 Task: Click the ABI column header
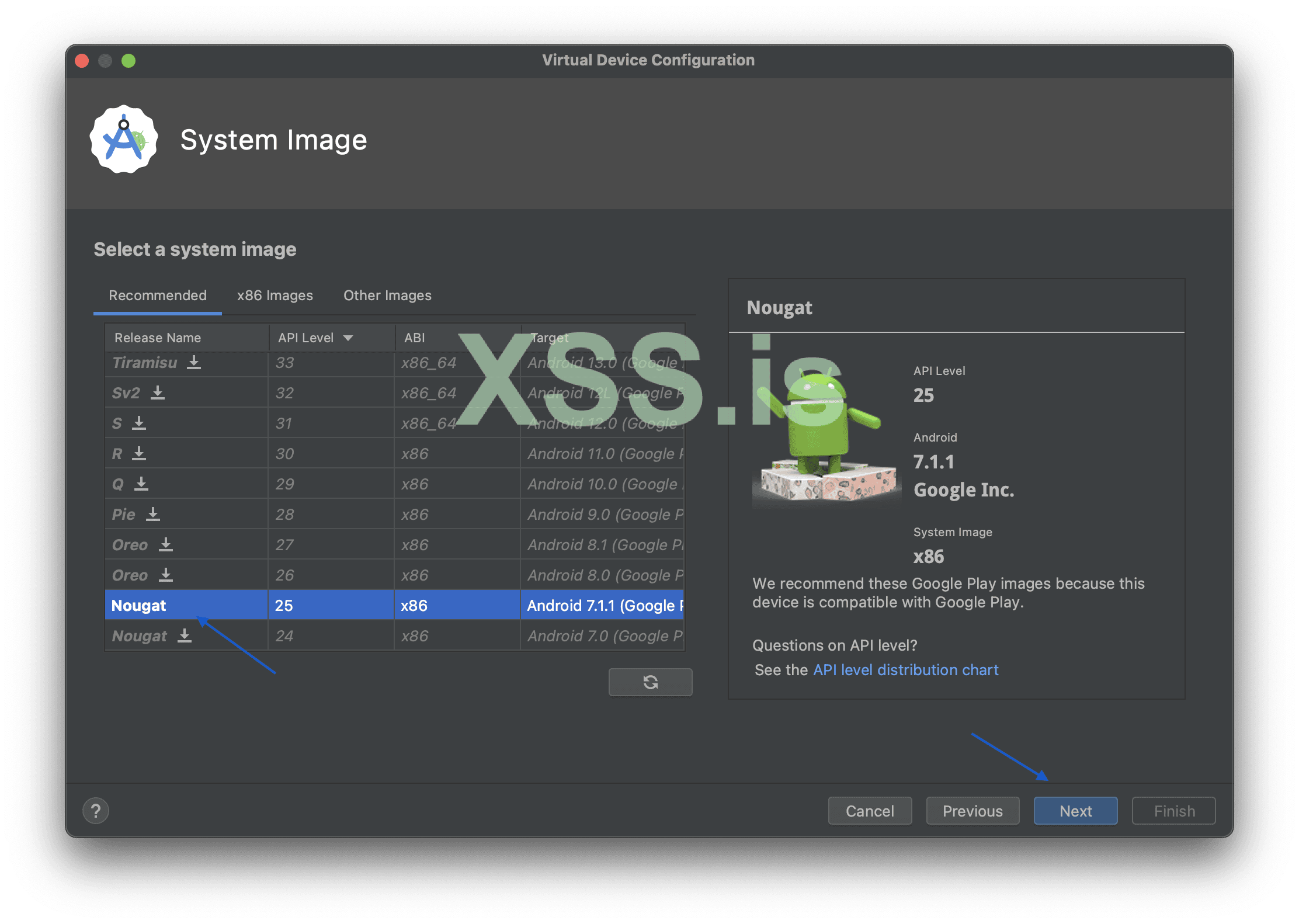coord(415,338)
